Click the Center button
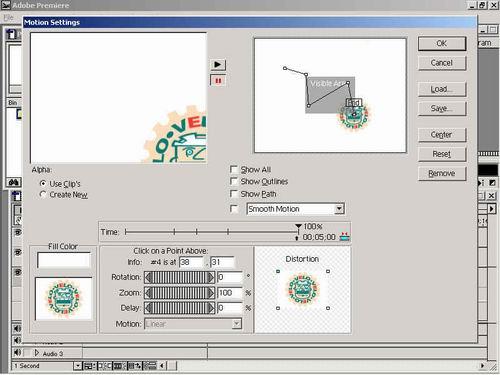Viewport: 500px width, 375px height. pyautogui.click(x=442, y=135)
